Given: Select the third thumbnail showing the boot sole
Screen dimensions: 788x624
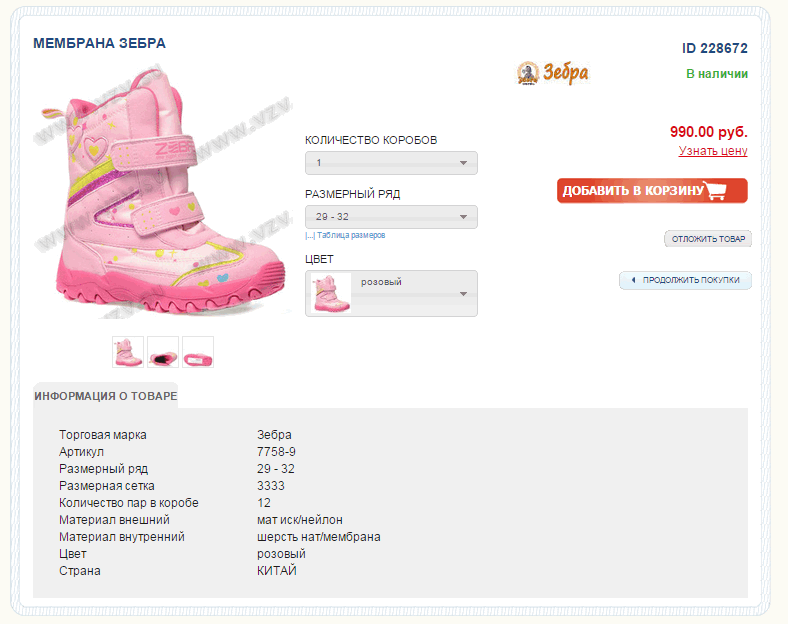Looking at the screenshot, I should pos(198,352).
